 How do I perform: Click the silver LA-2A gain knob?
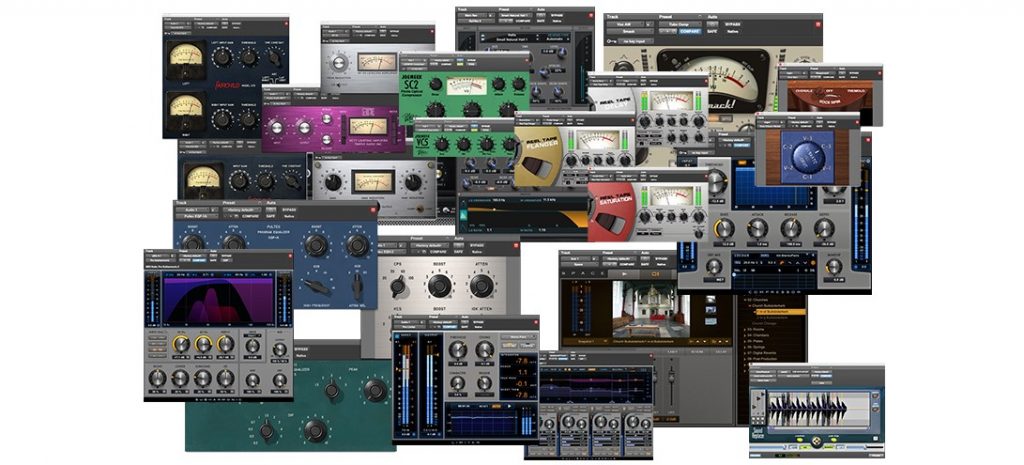tap(334, 183)
